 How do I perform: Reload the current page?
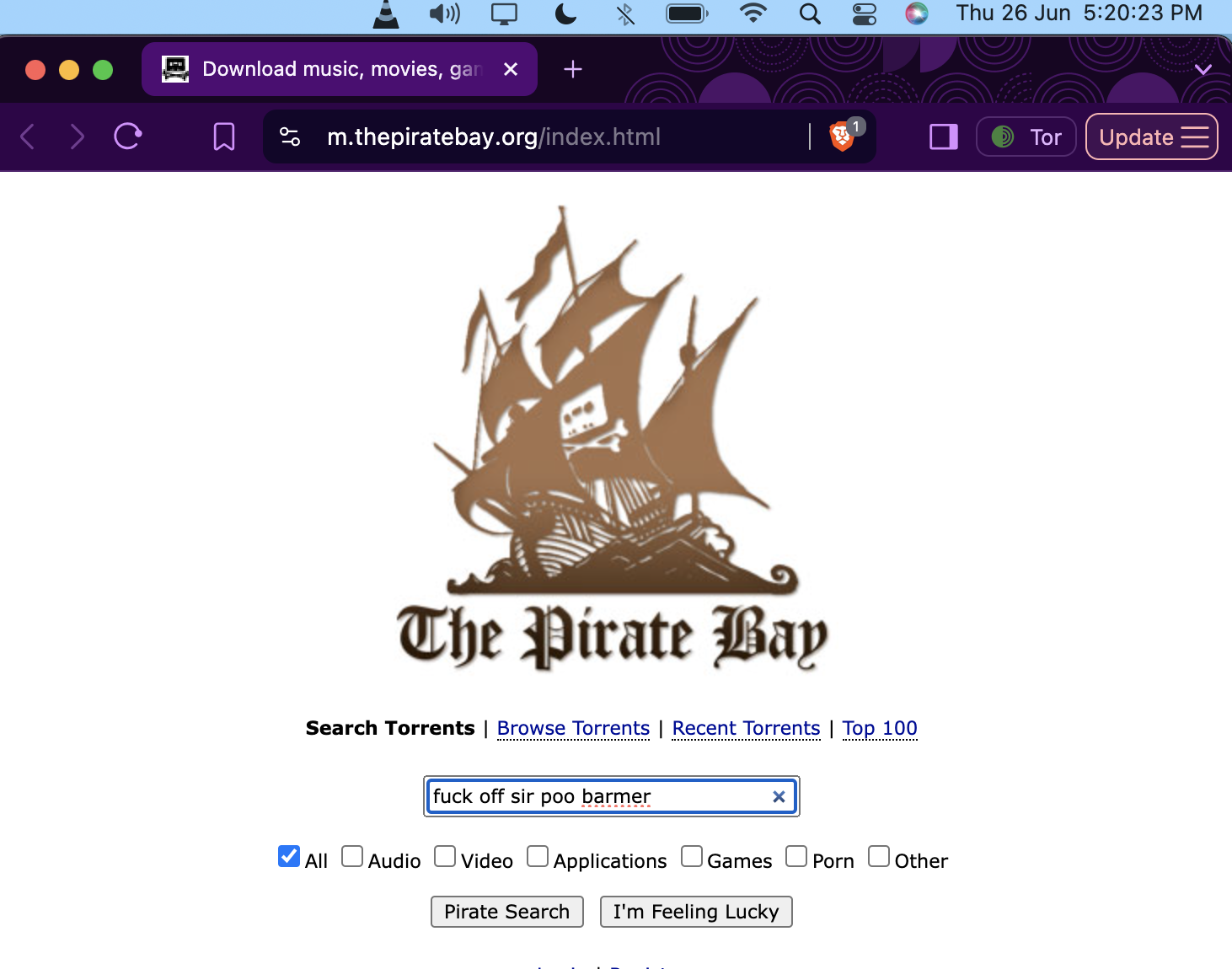pos(128,136)
